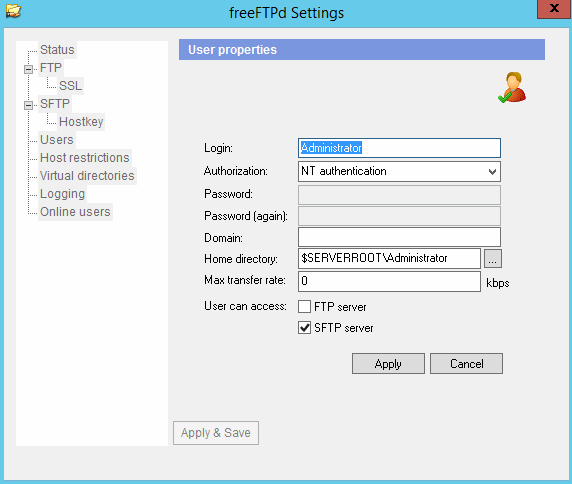The image size is (572, 484).
Task: Click the User properties header
Action: 362,50
